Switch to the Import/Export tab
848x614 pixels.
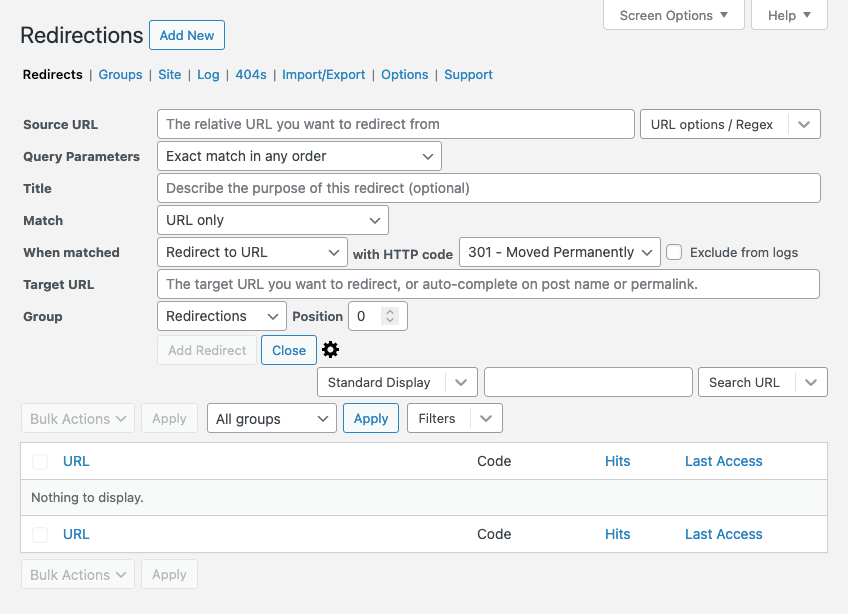(323, 74)
